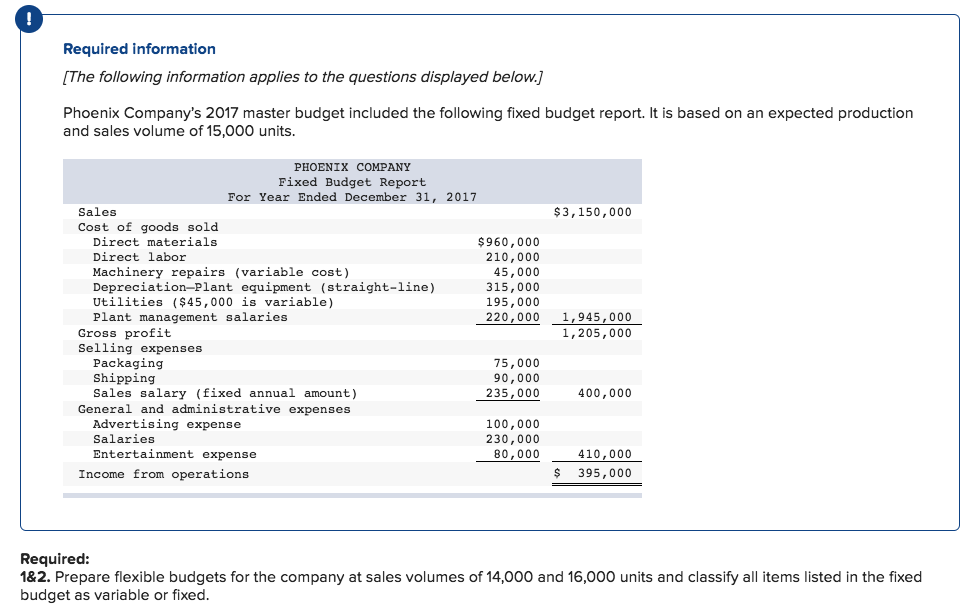This screenshot has height=606, width=975.
Task: Click the 100,000 advertising value
Action: pos(513,424)
